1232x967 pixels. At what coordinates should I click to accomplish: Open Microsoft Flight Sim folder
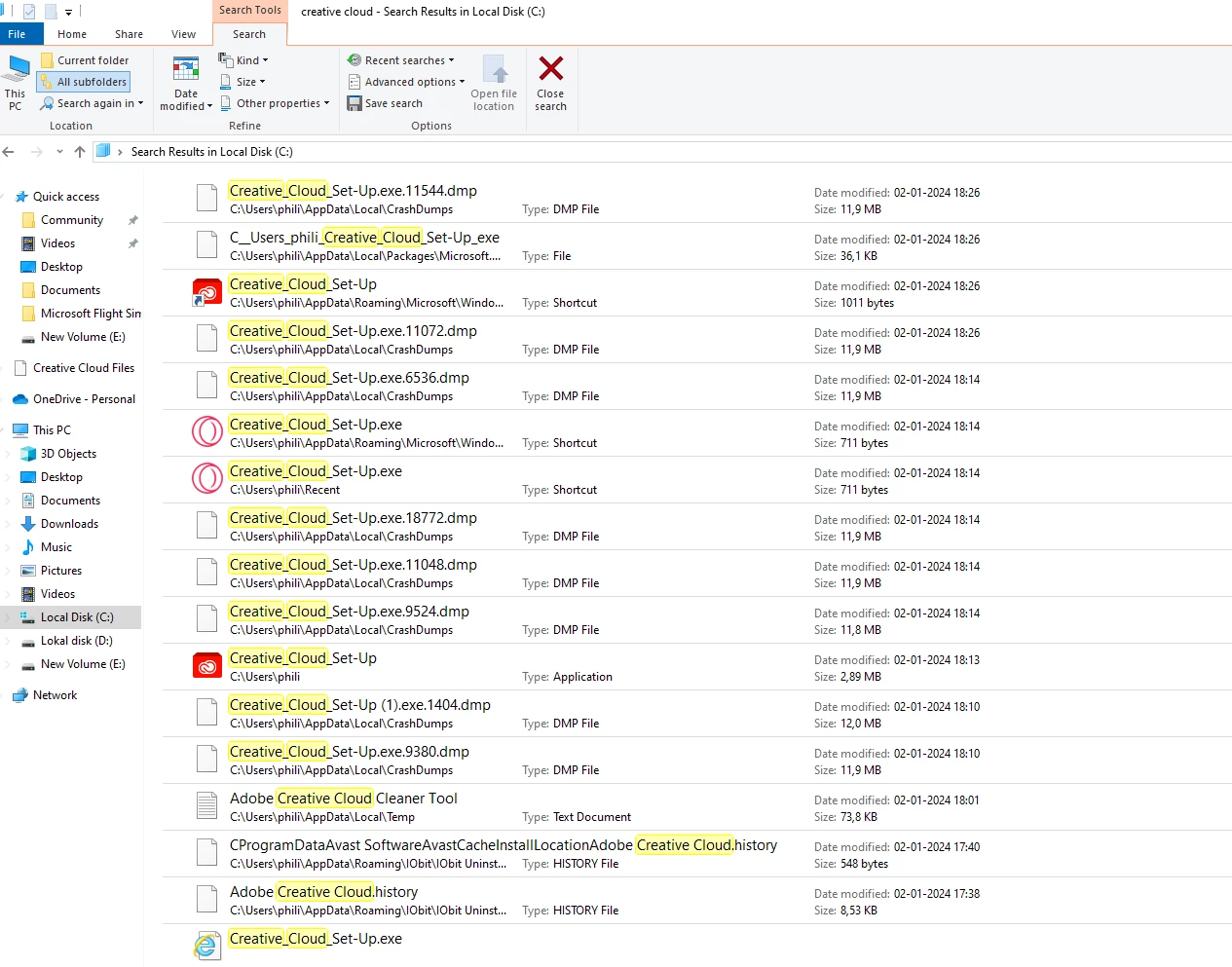(x=91, y=314)
